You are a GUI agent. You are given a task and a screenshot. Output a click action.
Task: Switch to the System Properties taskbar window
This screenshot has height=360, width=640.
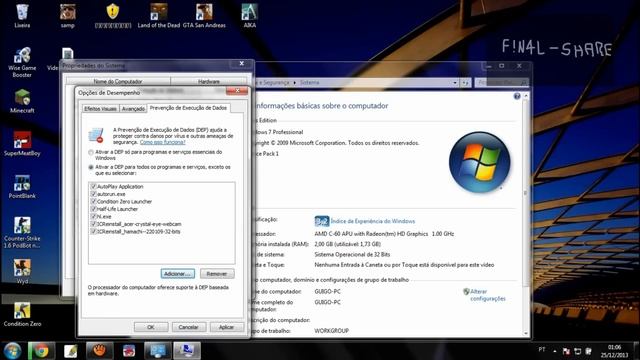pyautogui.click(x=187, y=351)
